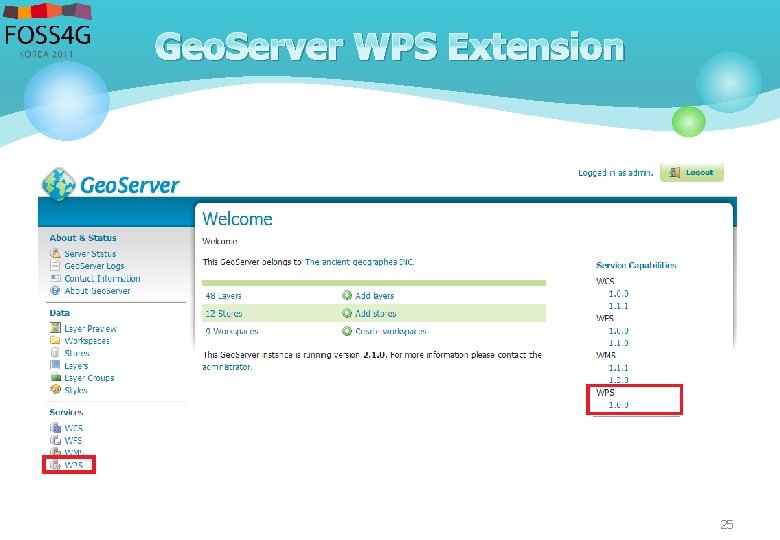This screenshot has width=780, height=540.
Task: Click the Layers icon in sidebar
Action: (55, 365)
